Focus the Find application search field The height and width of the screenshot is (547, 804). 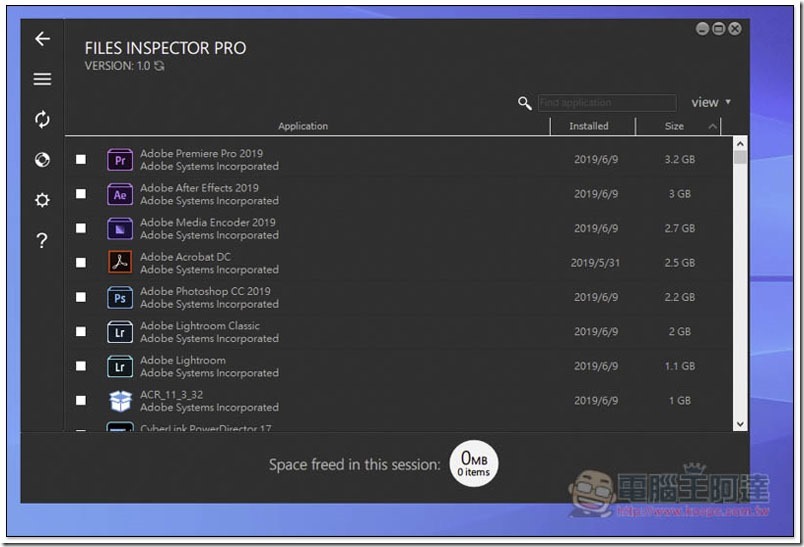point(607,103)
